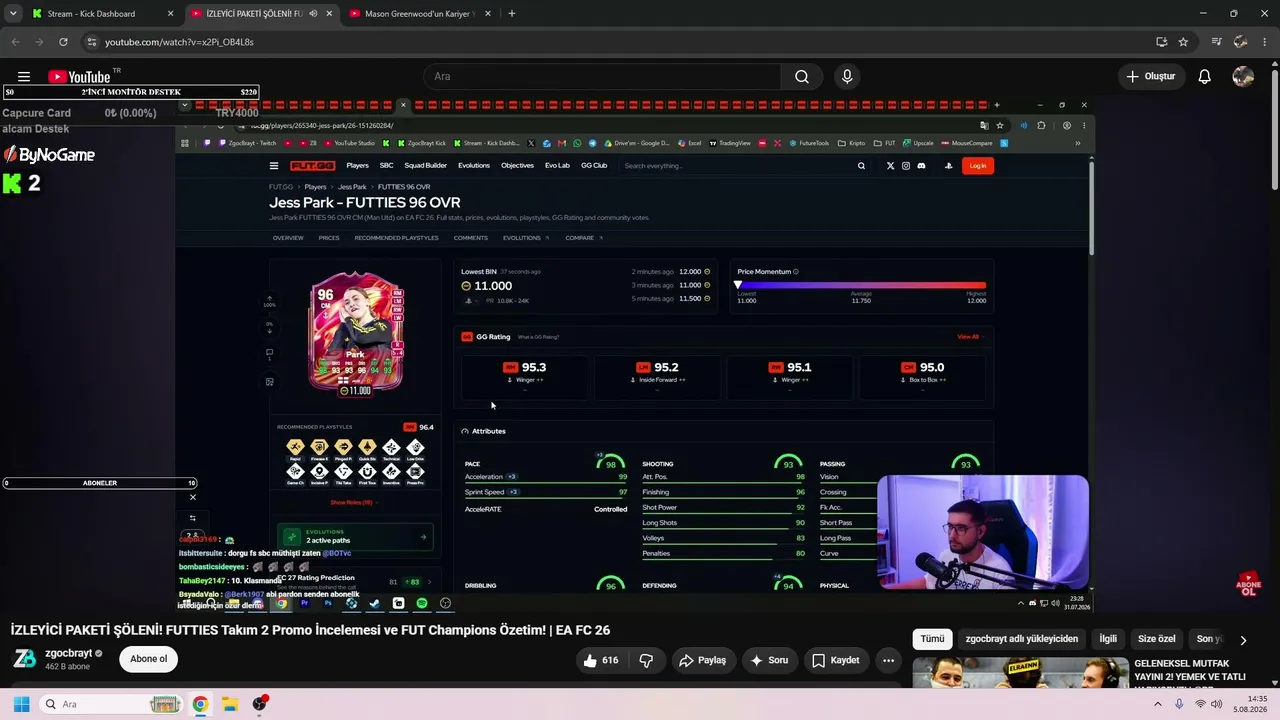Open the YouTube guide hamburger menu
1280x720 pixels.
click(24, 77)
